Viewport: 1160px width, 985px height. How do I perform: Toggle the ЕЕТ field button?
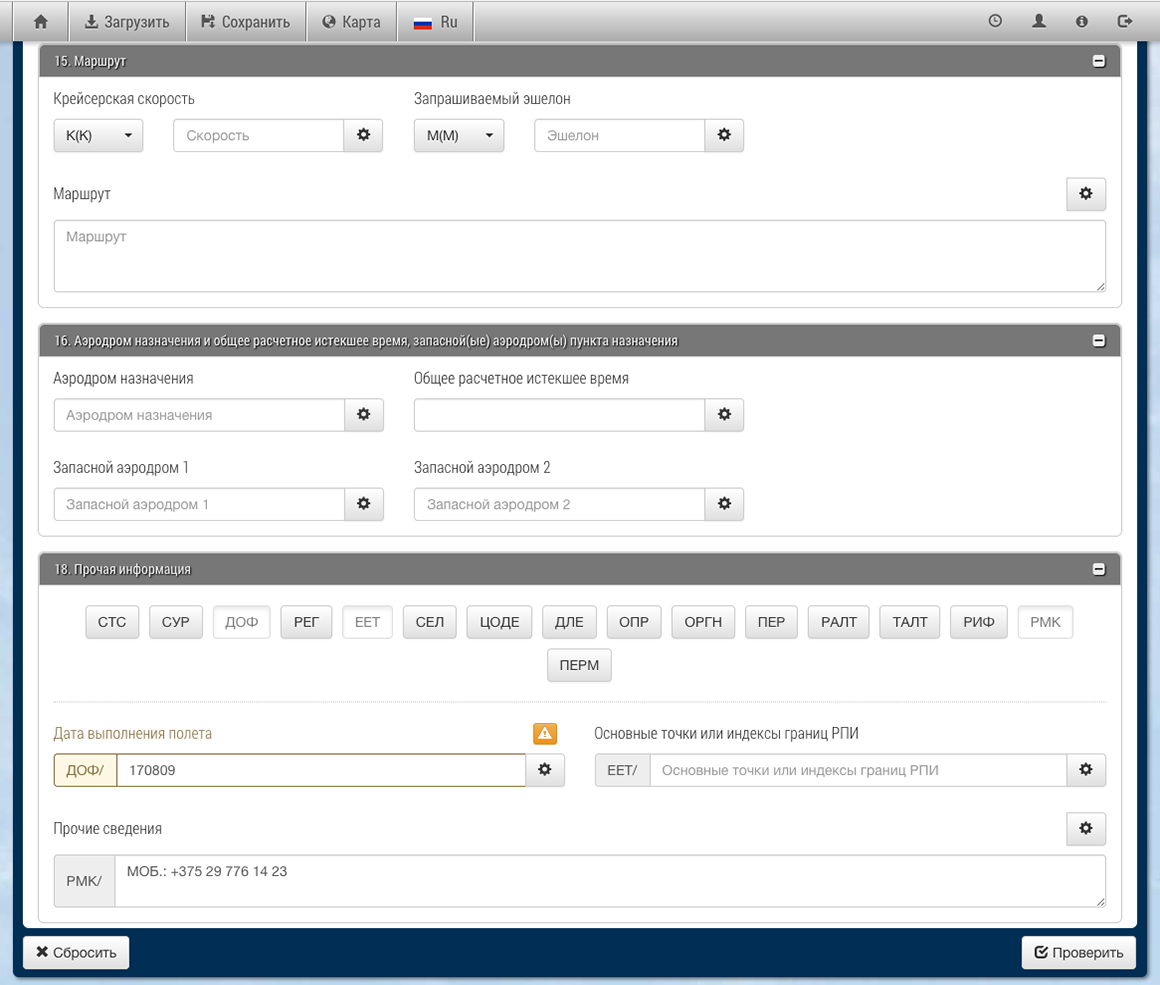(x=368, y=622)
